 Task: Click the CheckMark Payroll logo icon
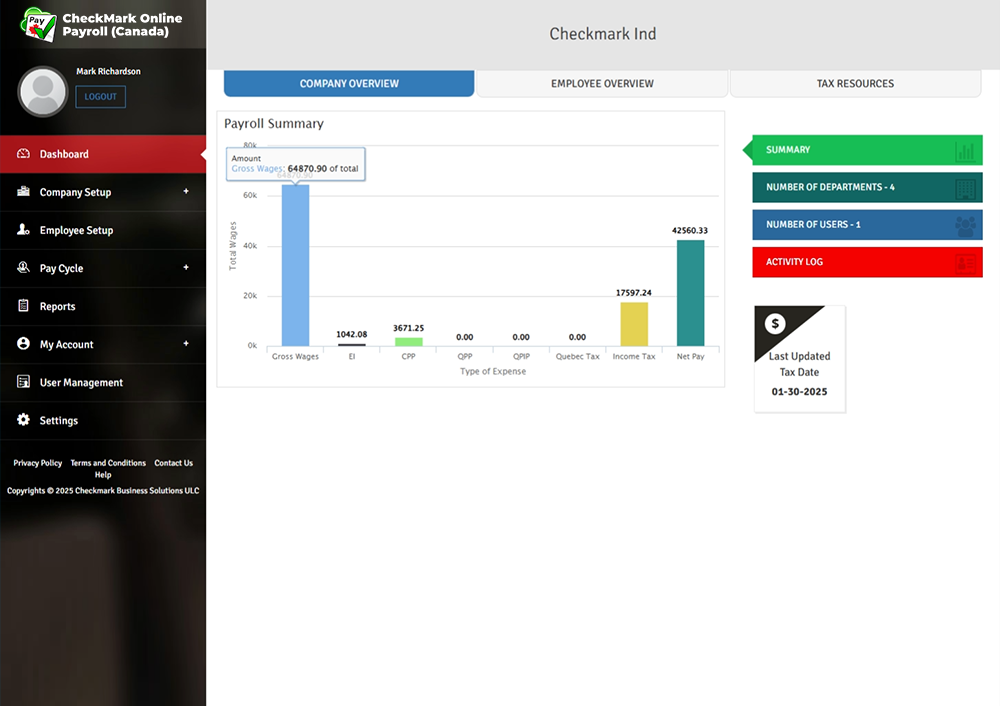point(38,25)
